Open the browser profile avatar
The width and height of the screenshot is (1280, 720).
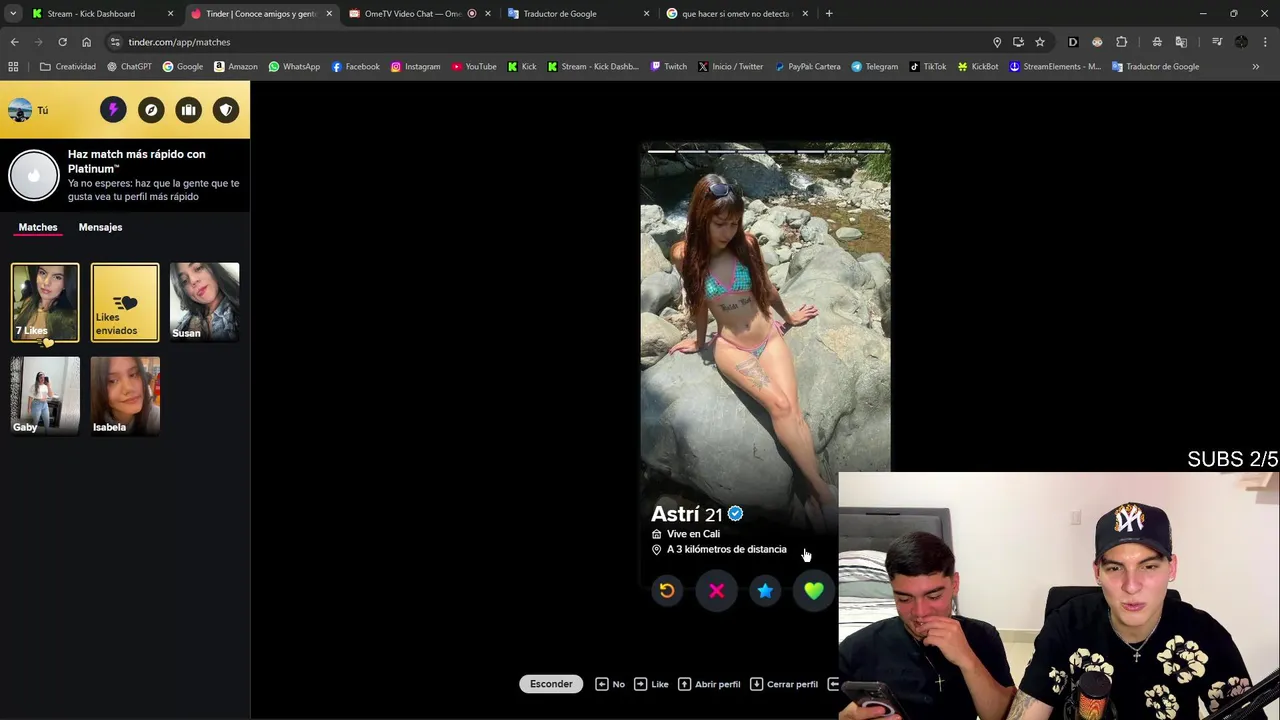(1241, 42)
